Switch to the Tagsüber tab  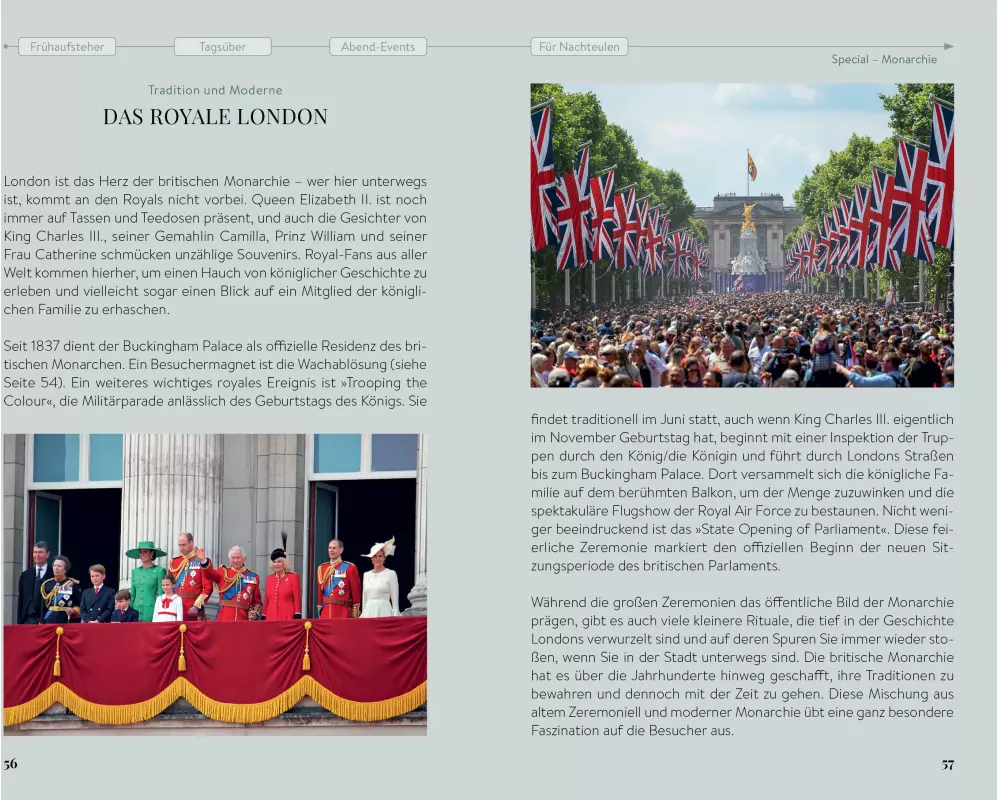tap(222, 46)
